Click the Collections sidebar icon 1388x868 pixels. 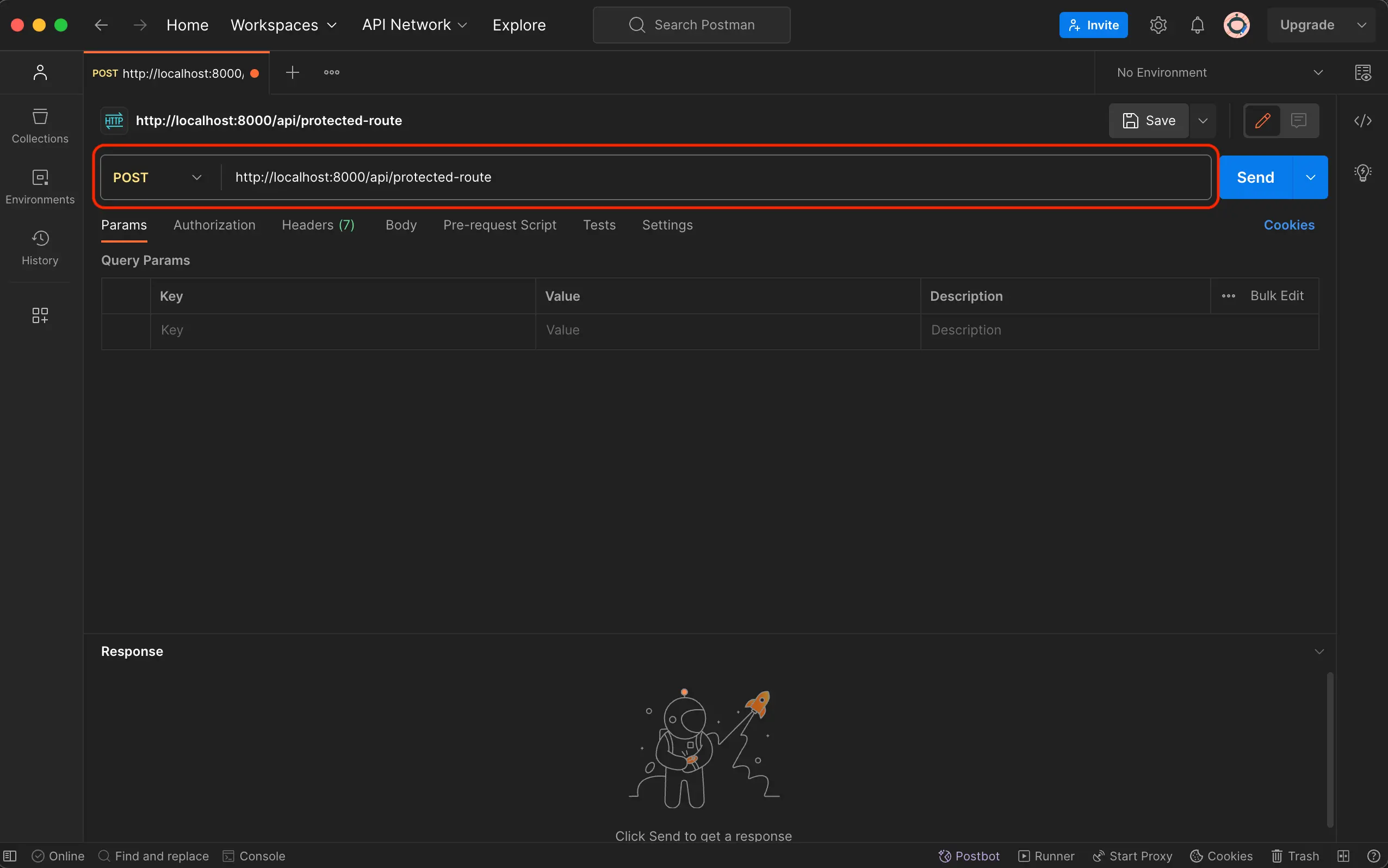(40, 125)
